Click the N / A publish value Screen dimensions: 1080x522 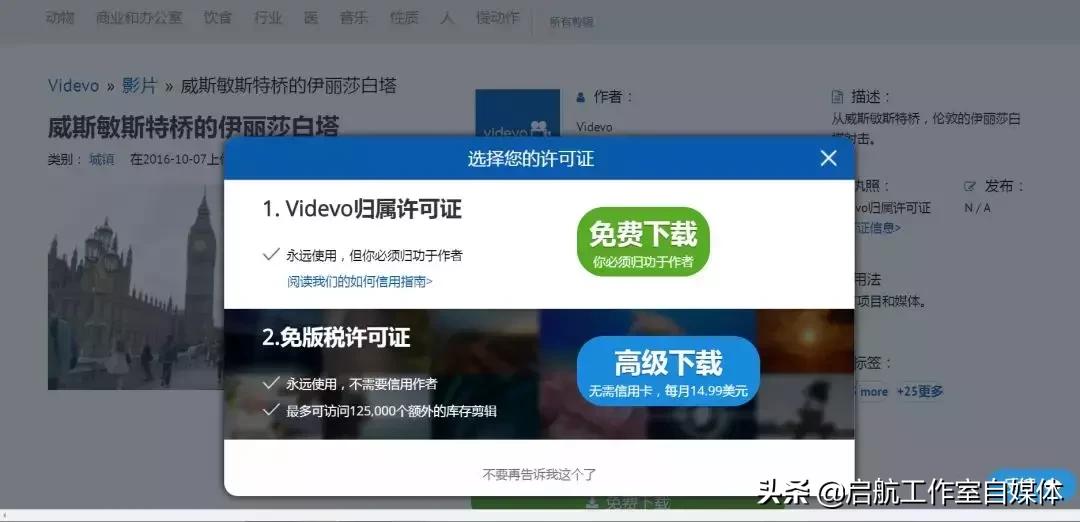[x=977, y=207]
